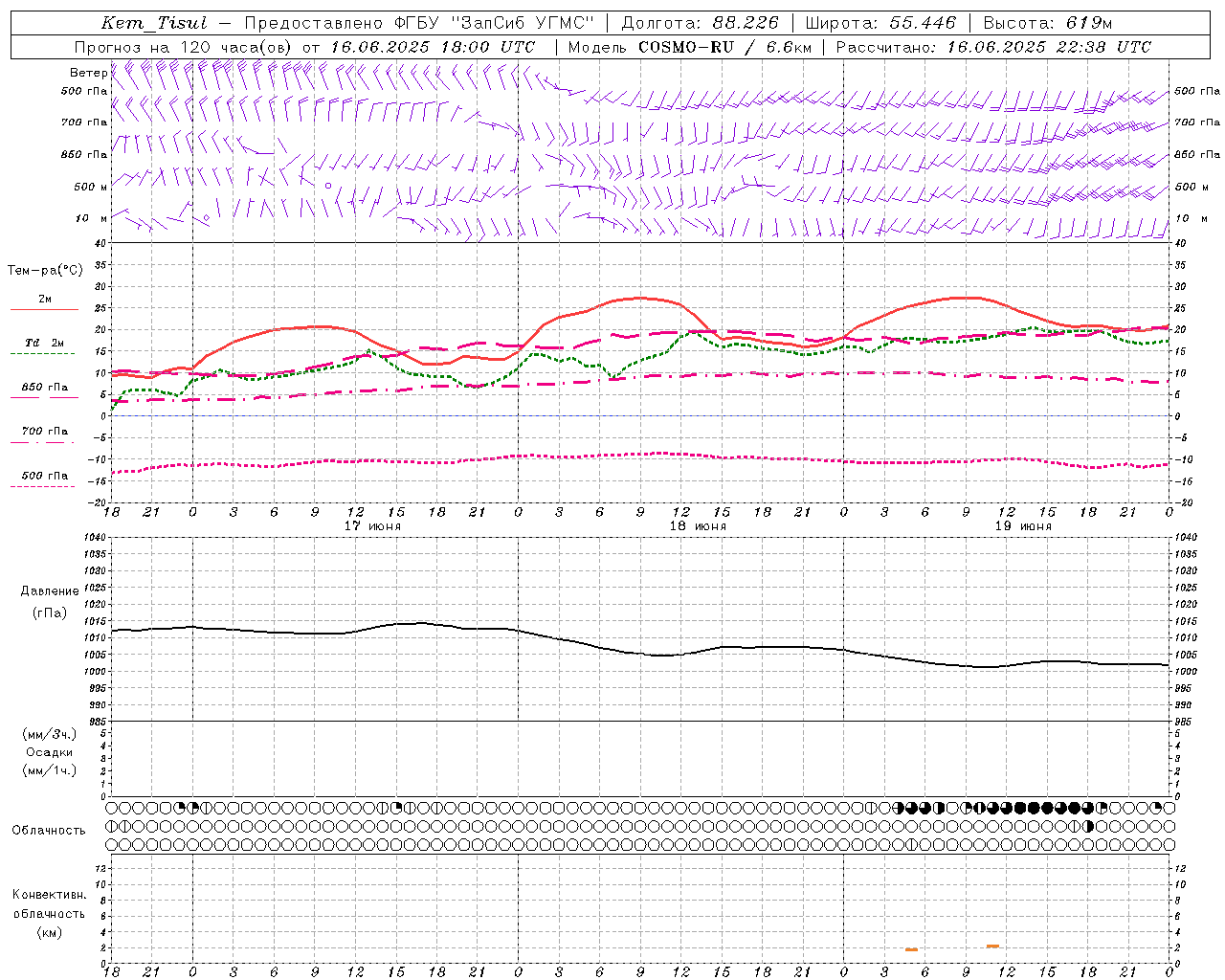The image size is (1225, 980).
Task: Click the Ветер panel label
Action: (87, 73)
